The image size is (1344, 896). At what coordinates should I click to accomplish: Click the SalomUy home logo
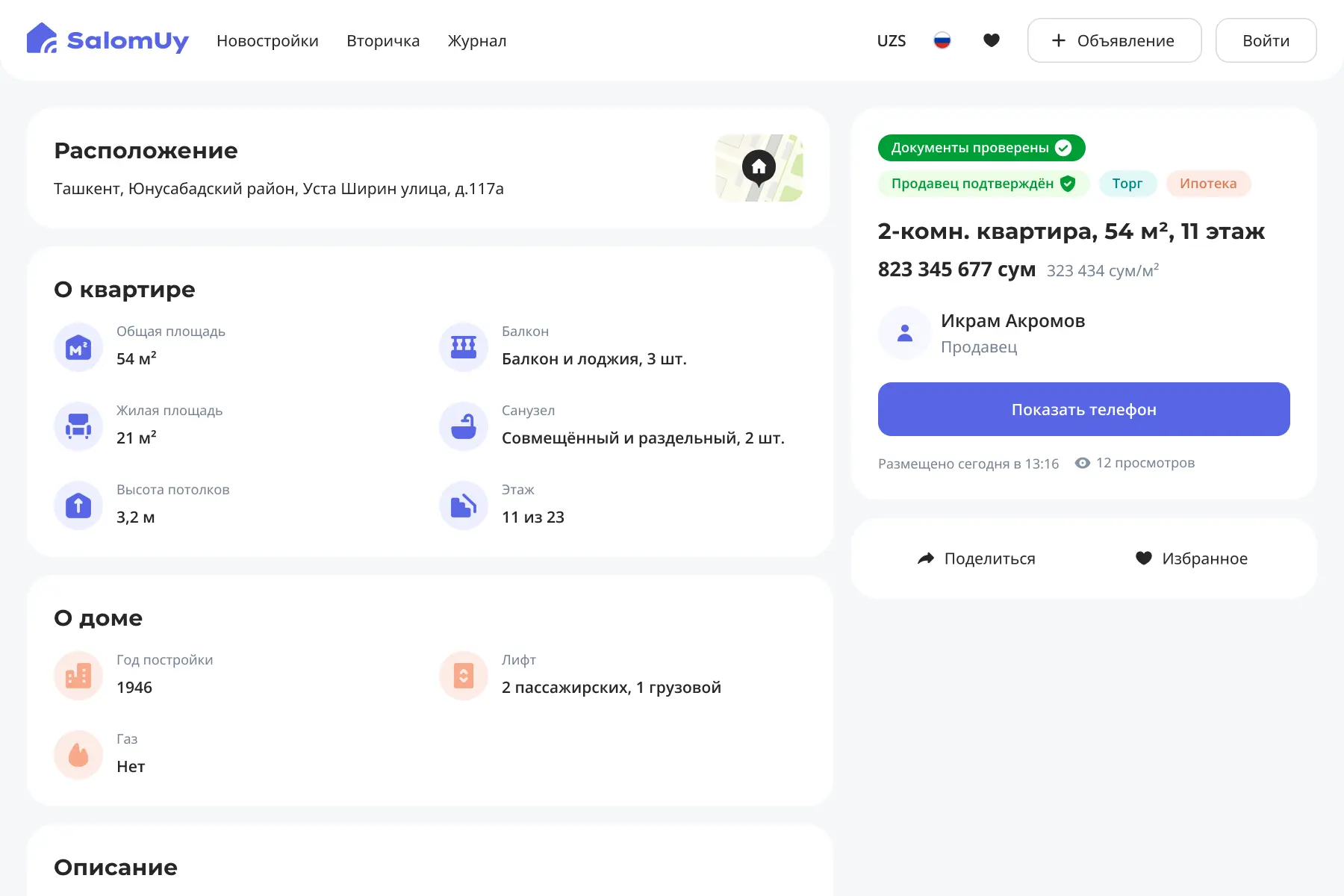coord(108,40)
